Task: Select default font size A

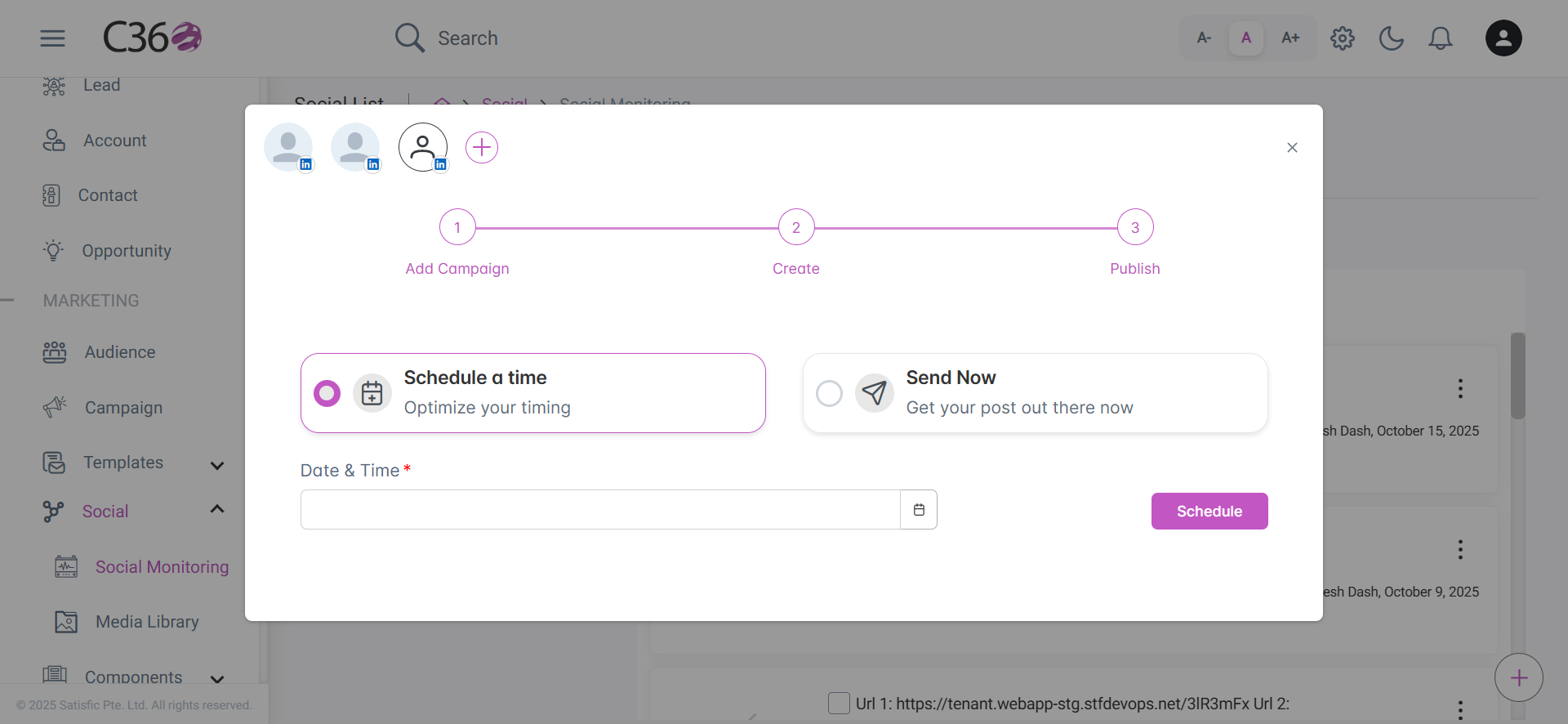Action: [1246, 38]
